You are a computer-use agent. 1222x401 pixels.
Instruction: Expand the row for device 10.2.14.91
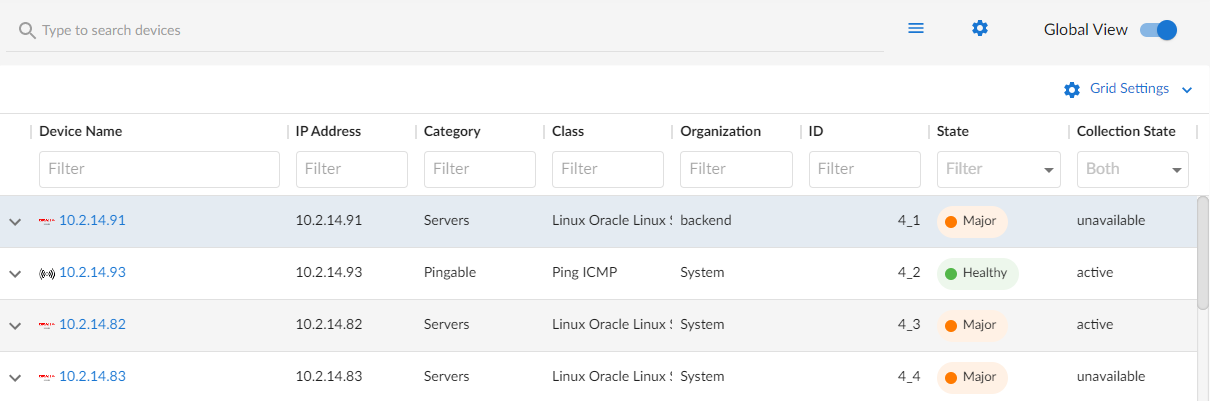(15, 221)
